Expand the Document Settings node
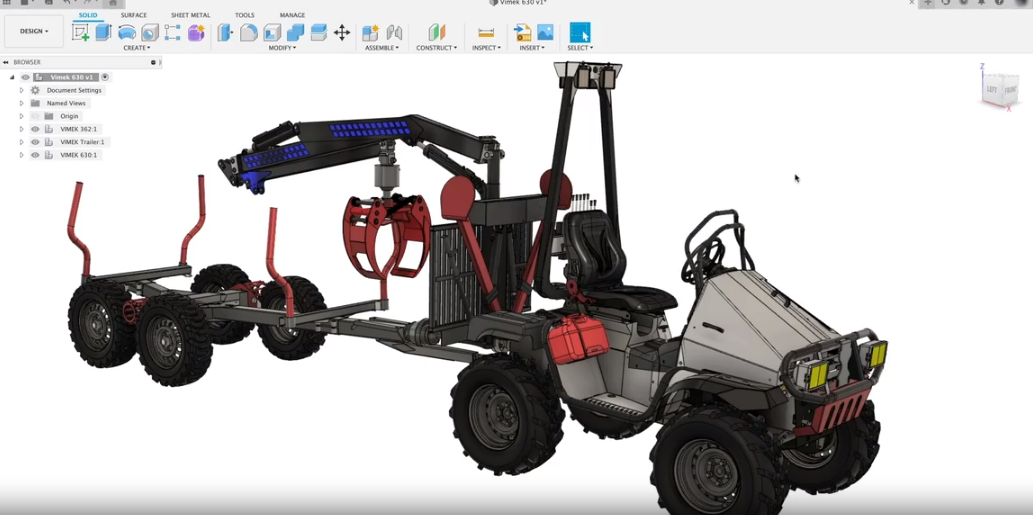Viewport: 1033px width, 515px height. pos(21,90)
